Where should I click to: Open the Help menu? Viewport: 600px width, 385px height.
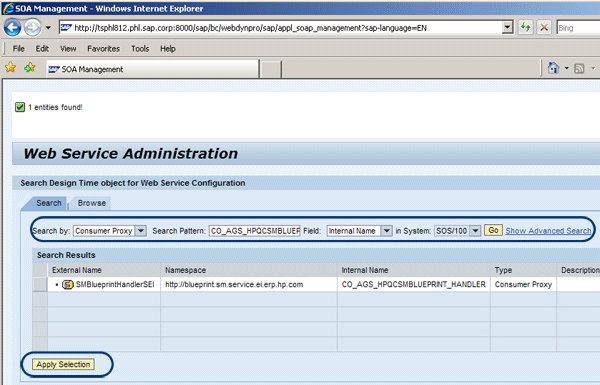pos(168,49)
